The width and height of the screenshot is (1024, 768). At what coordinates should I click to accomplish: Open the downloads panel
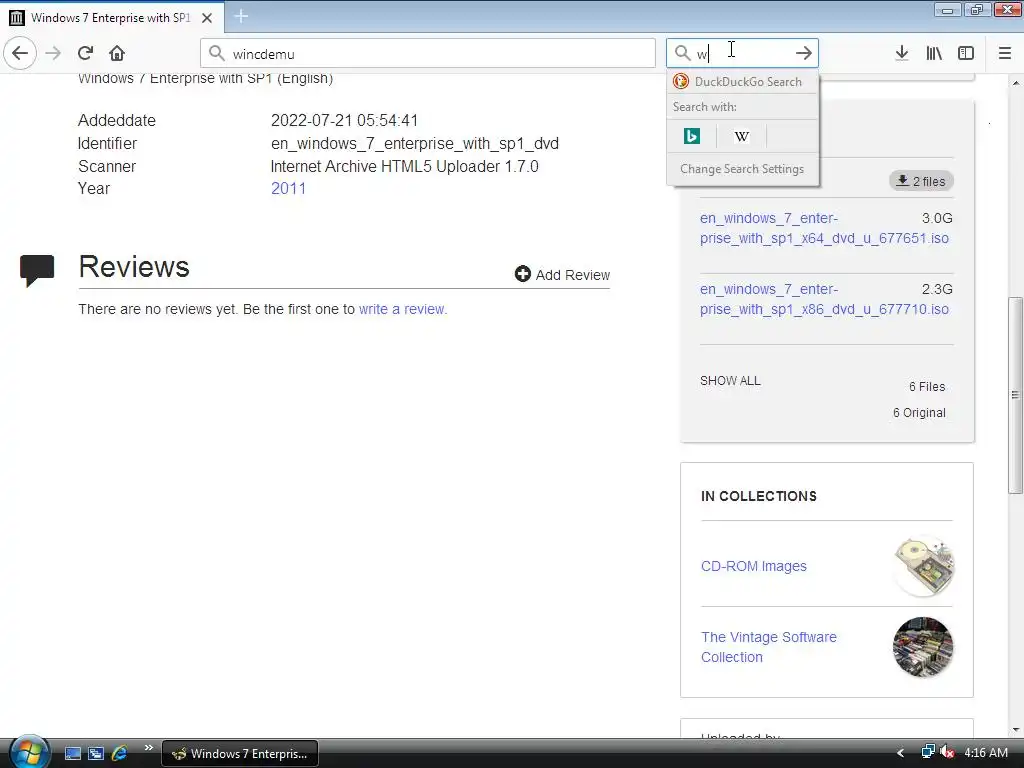pos(902,53)
